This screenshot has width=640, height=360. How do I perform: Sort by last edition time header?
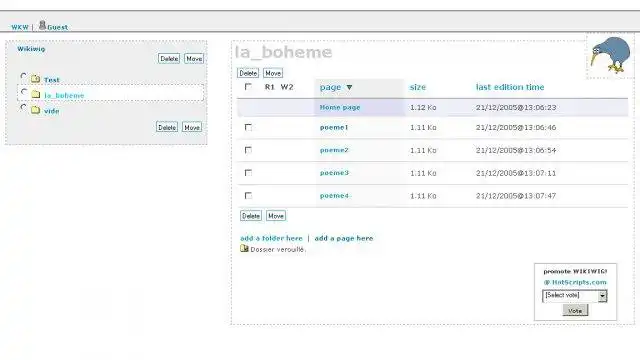click(x=510, y=87)
